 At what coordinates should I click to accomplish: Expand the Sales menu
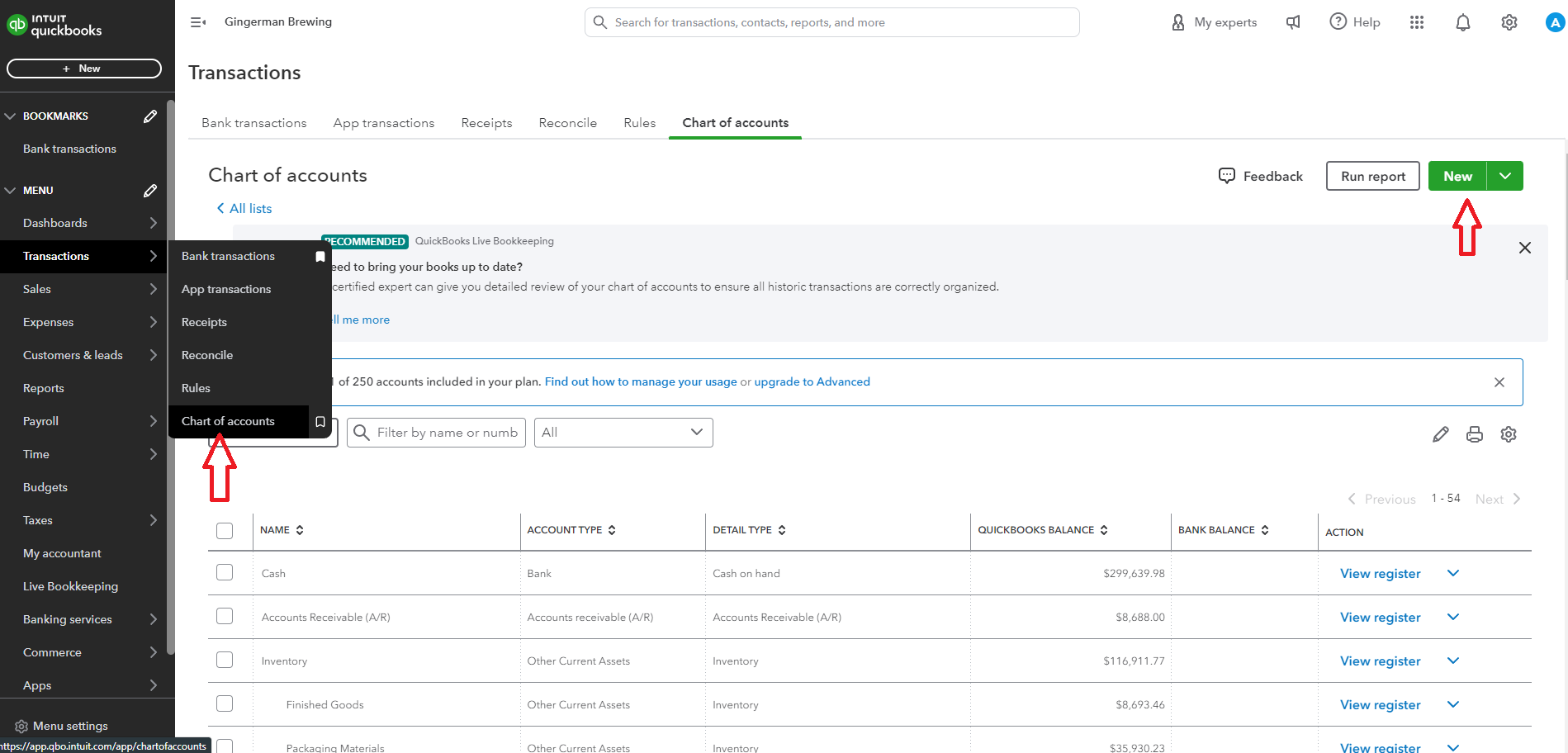154,289
